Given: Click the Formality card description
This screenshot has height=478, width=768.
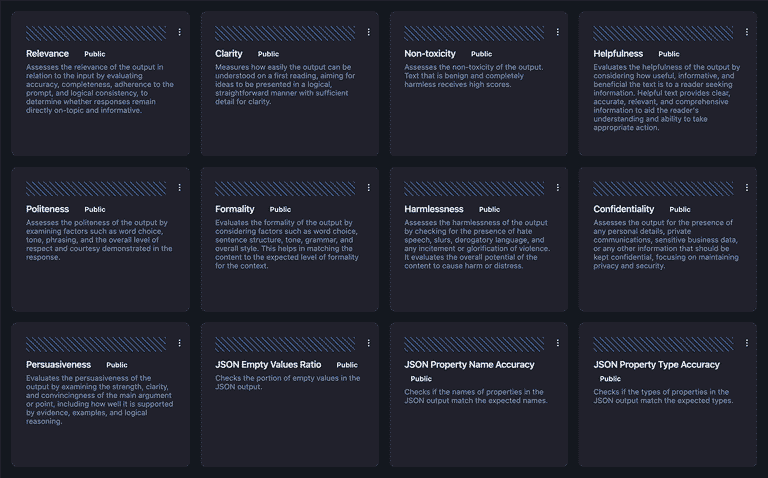Looking at the screenshot, I should click(x=285, y=245).
